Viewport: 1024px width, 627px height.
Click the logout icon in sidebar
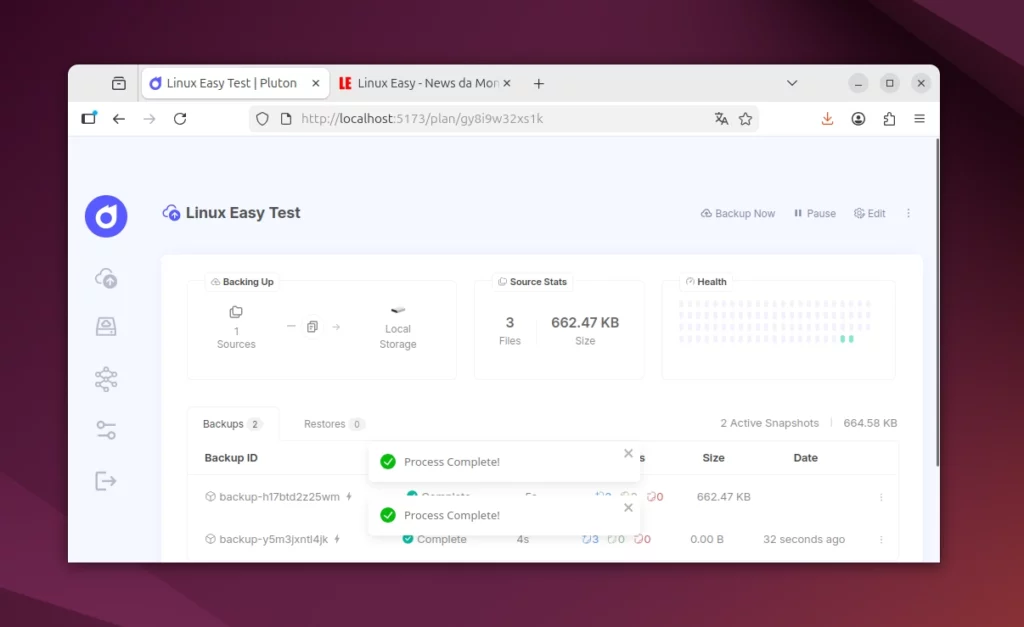[x=106, y=481]
